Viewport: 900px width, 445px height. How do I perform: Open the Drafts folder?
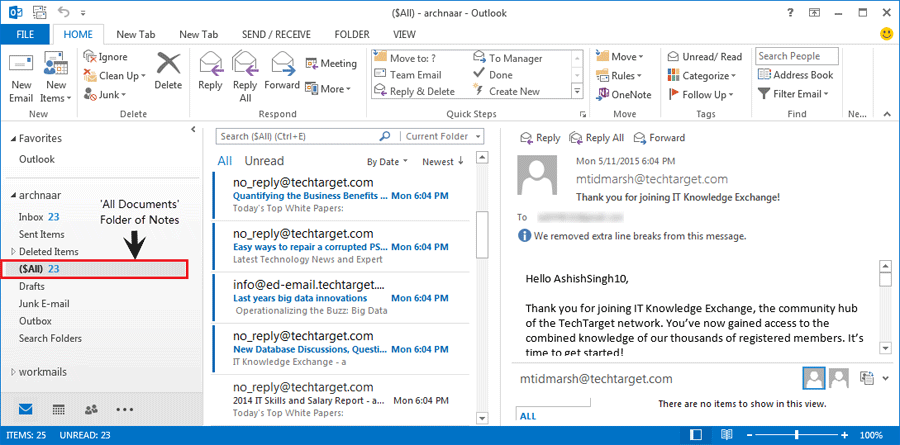coord(32,286)
